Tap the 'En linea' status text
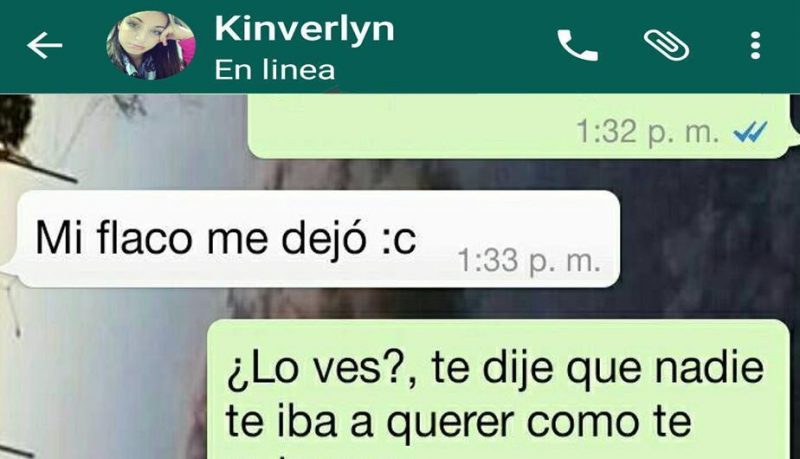Screen dimensions: 800x459 [274, 70]
